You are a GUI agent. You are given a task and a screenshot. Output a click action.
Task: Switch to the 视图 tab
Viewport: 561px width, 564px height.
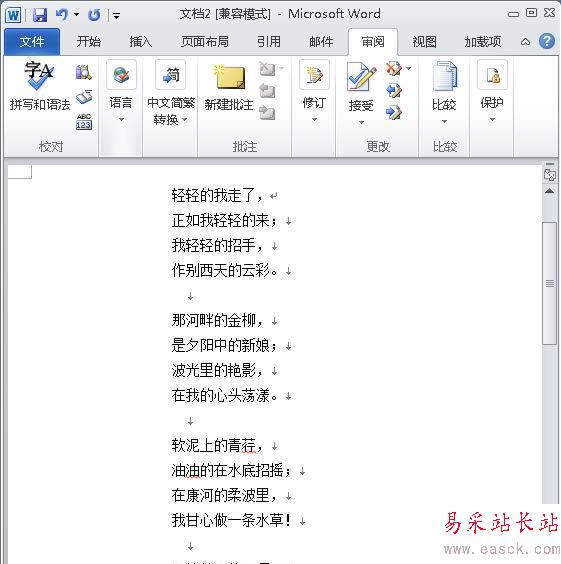pos(424,42)
